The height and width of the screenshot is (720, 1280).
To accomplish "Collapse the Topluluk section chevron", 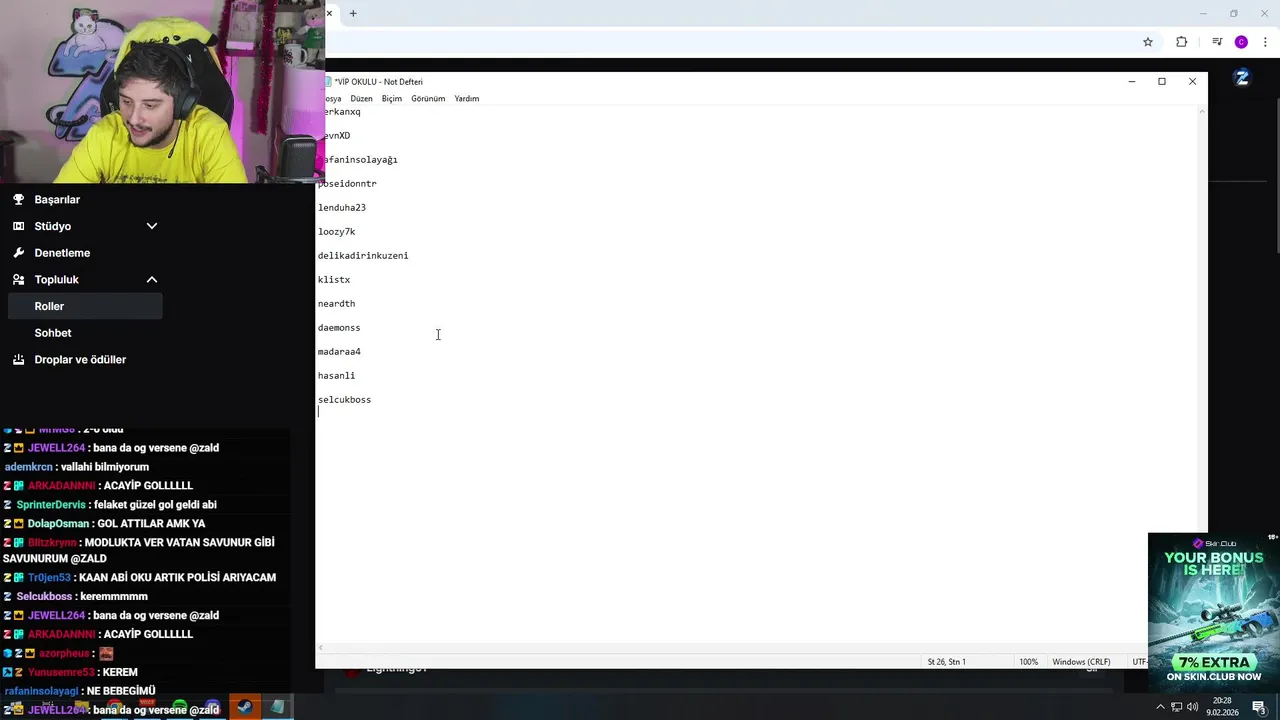I will pos(152,279).
